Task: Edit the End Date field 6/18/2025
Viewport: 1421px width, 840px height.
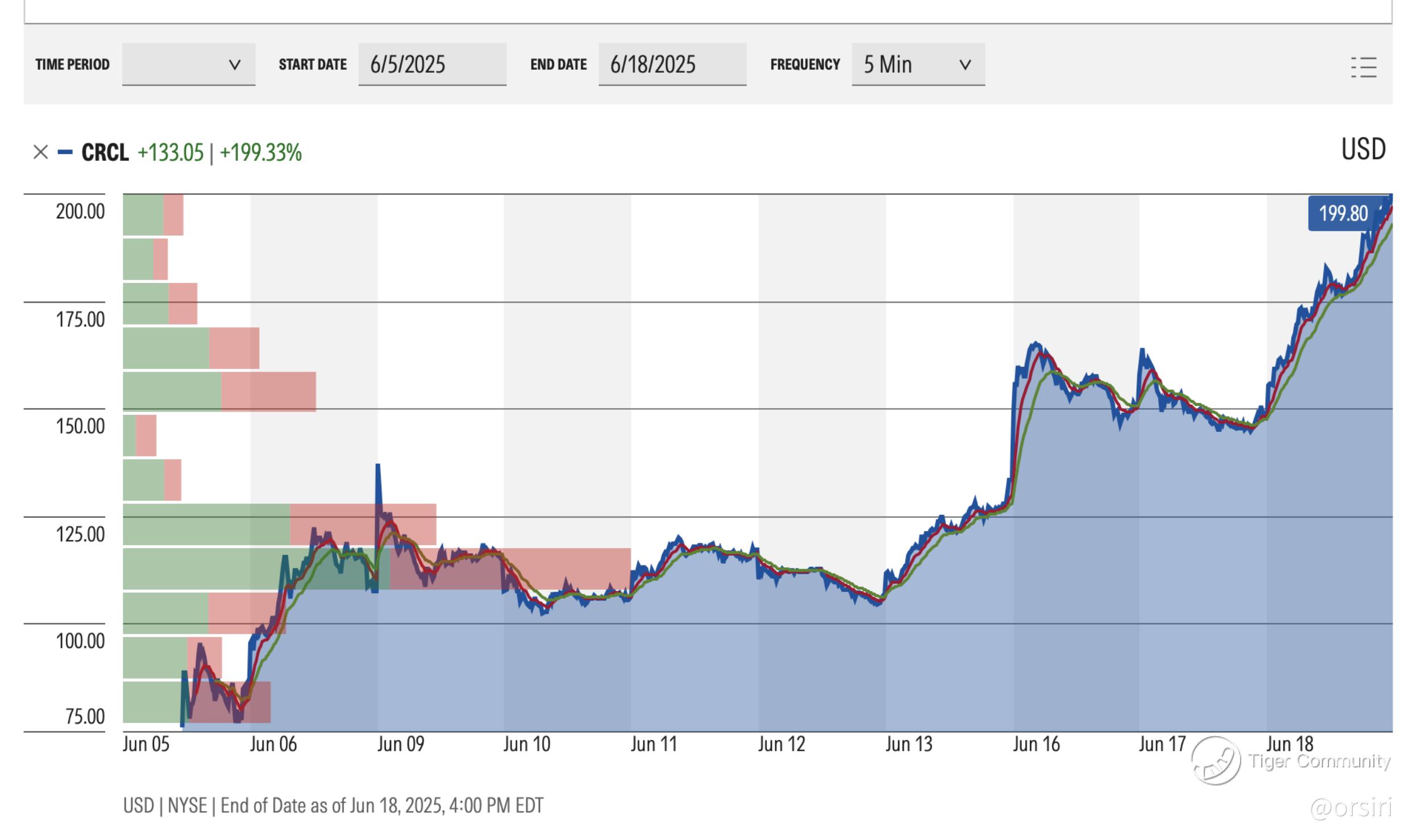Action: [672, 64]
